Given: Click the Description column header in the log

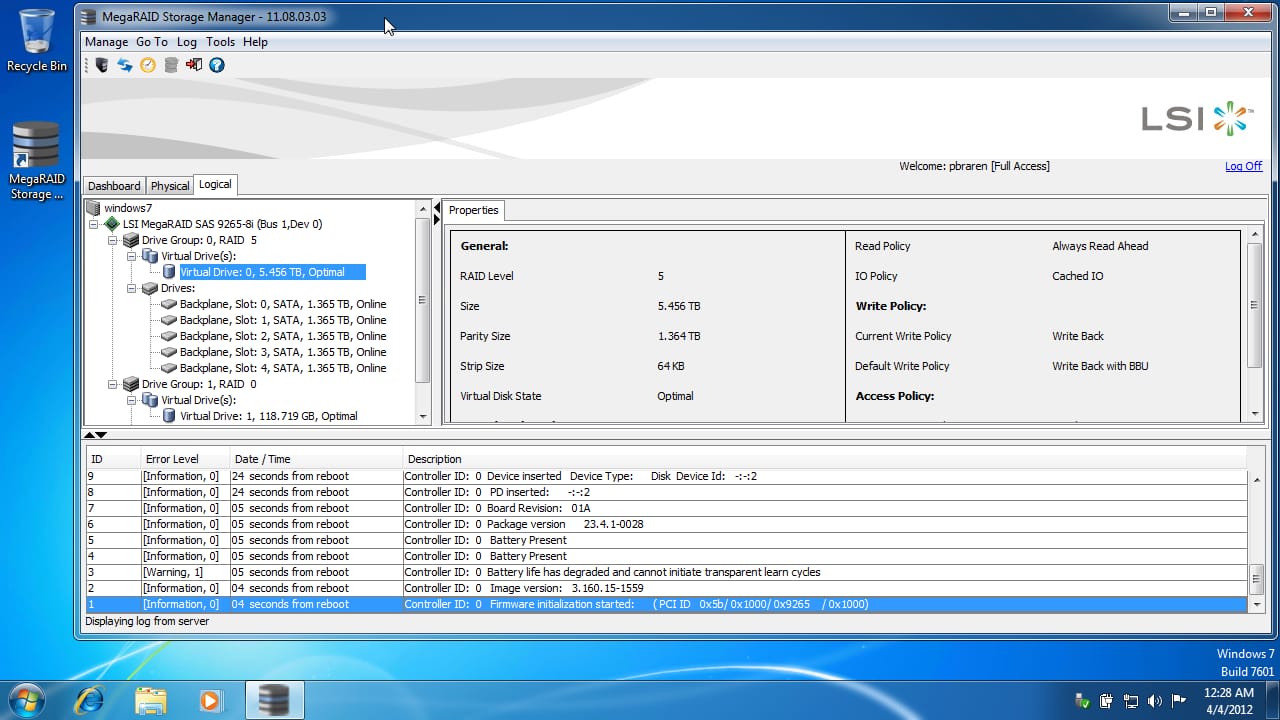Looking at the screenshot, I should 825,459.
